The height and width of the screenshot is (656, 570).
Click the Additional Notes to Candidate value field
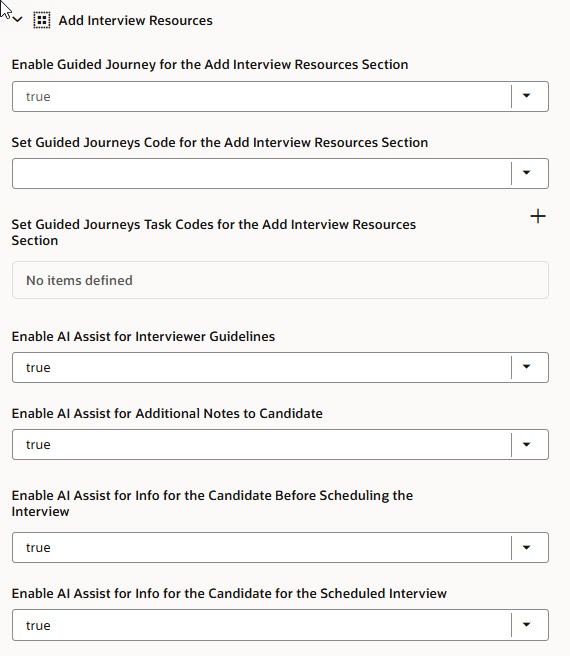262,444
